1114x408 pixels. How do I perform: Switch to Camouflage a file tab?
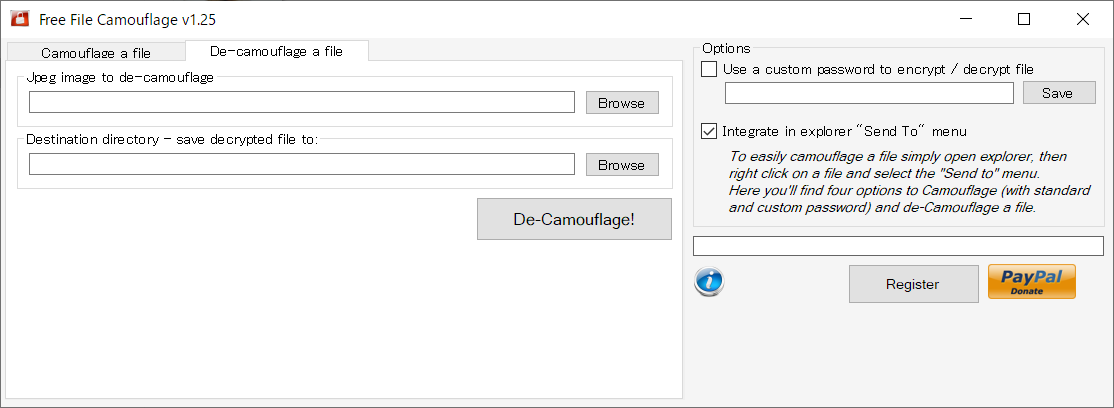[x=96, y=53]
